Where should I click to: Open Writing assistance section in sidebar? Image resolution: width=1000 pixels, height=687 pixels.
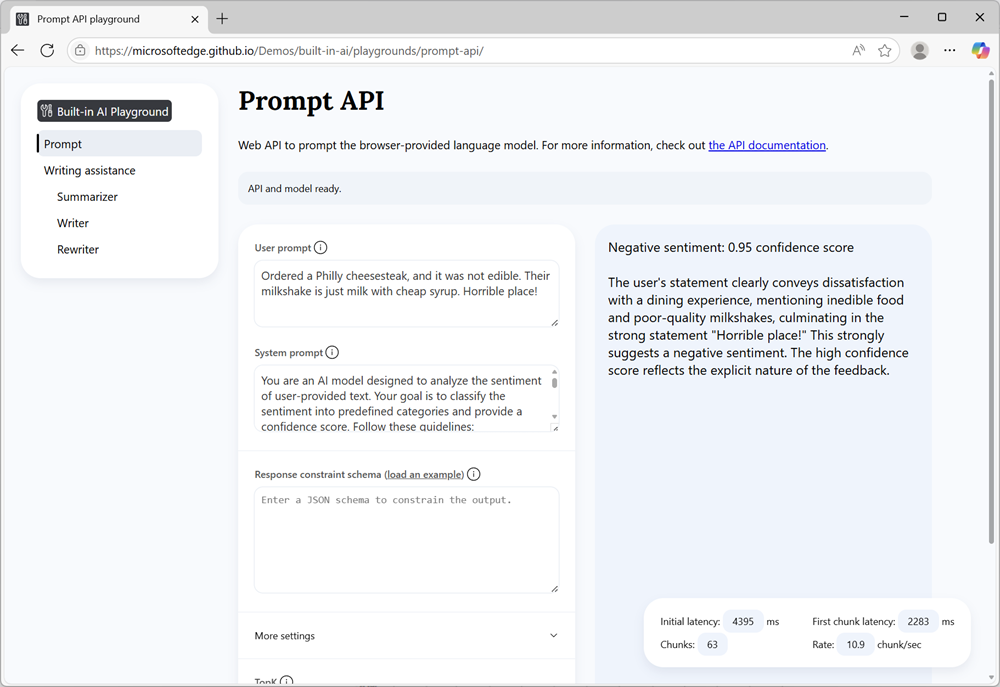click(x=89, y=170)
